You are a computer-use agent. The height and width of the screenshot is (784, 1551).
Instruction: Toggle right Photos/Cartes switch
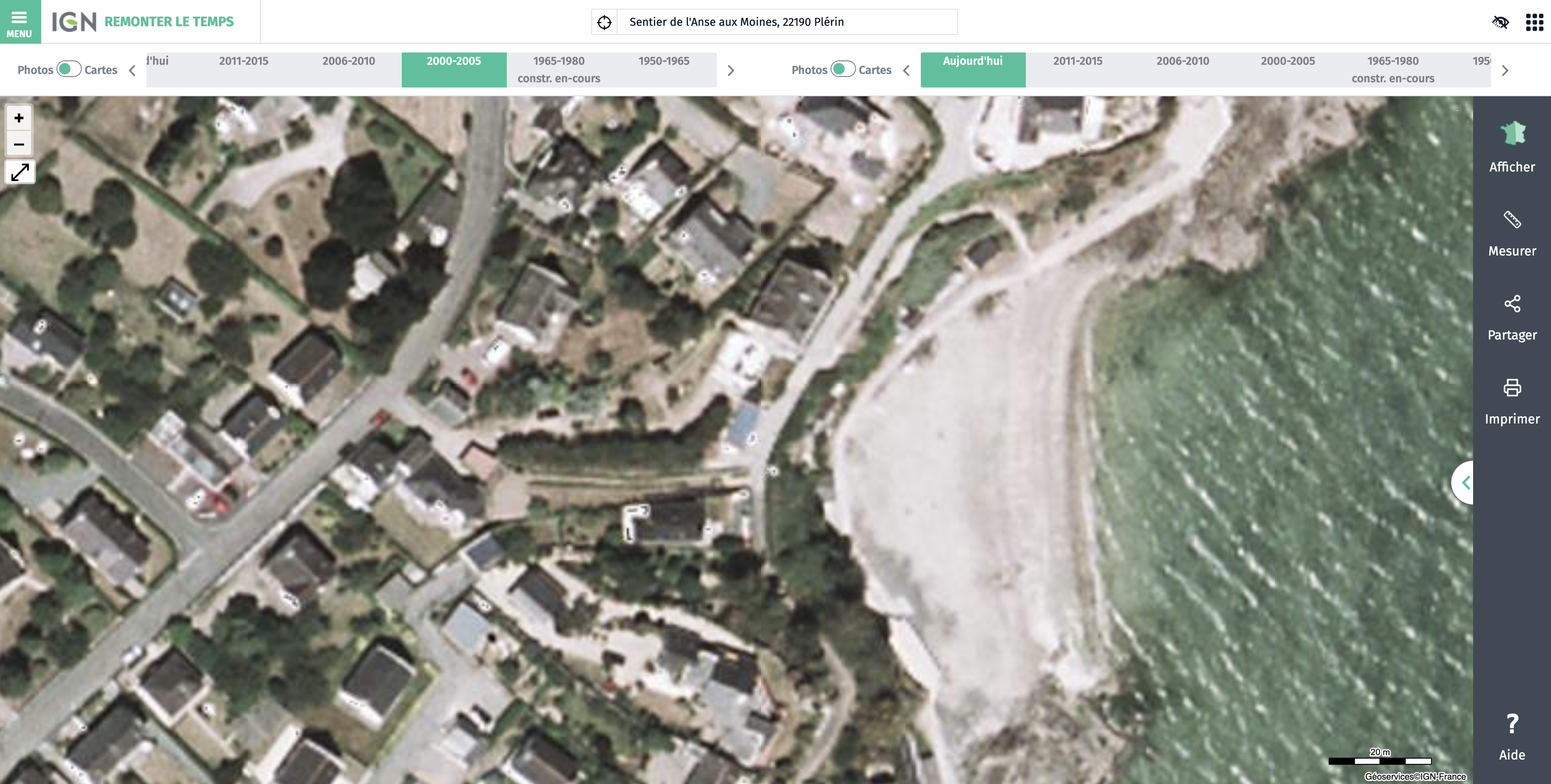pyautogui.click(x=843, y=69)
